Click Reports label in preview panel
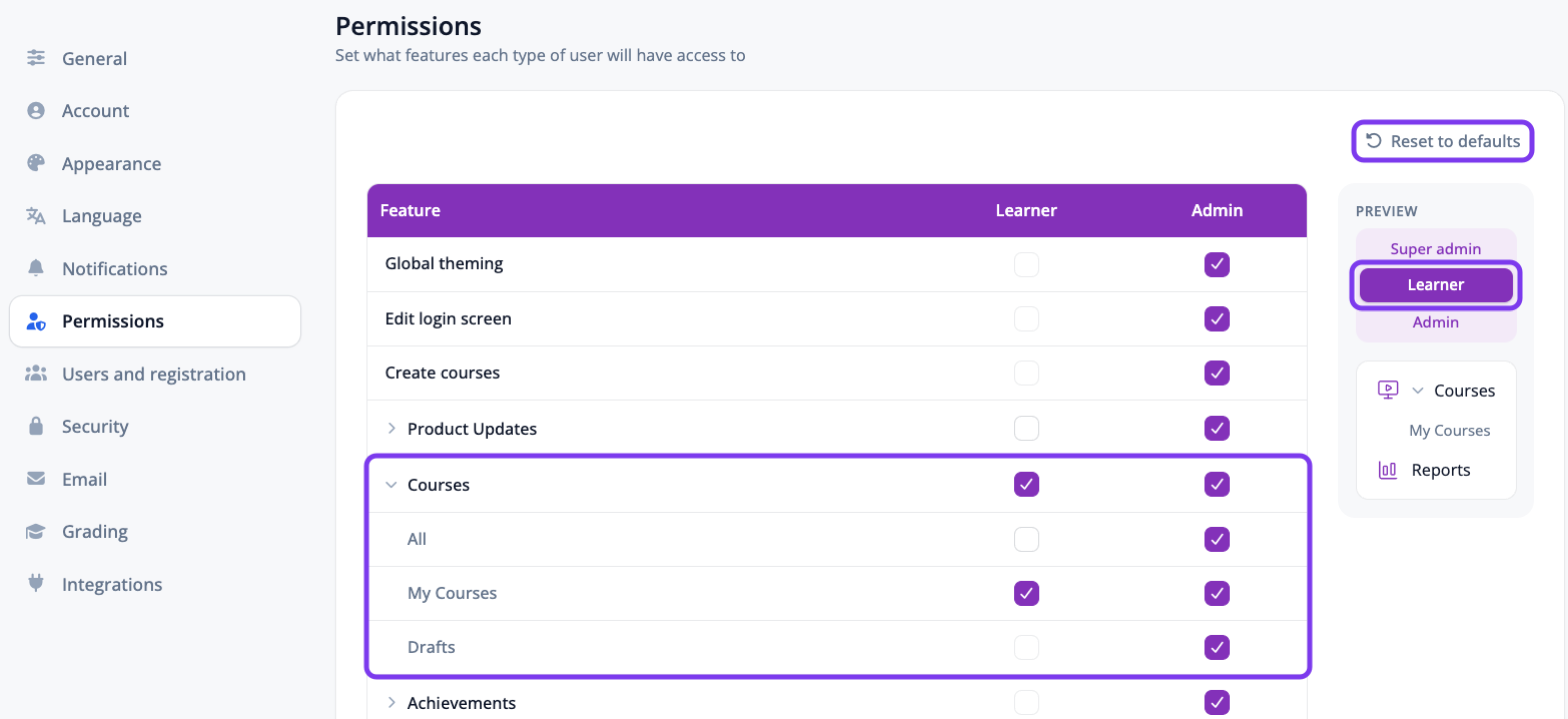This screenshot has height=719, width=1568. pos(1440,470)
